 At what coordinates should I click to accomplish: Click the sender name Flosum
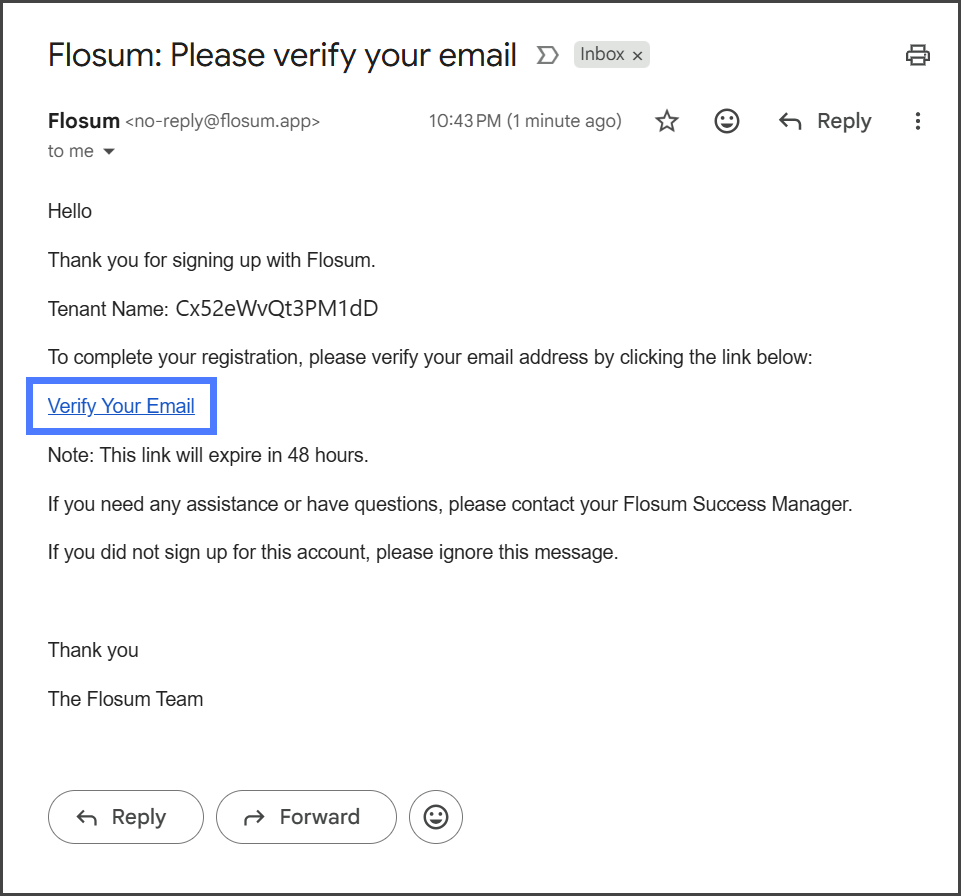84,121
